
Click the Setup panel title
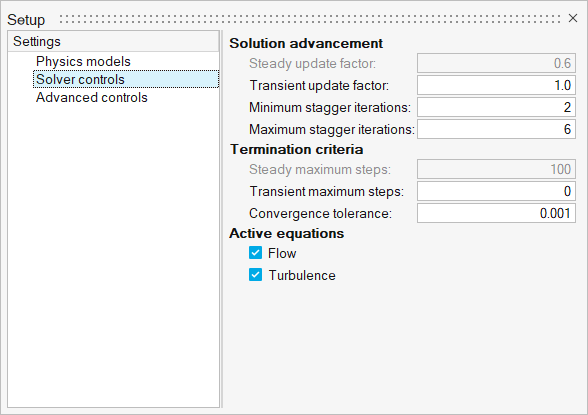pos(26,19)
